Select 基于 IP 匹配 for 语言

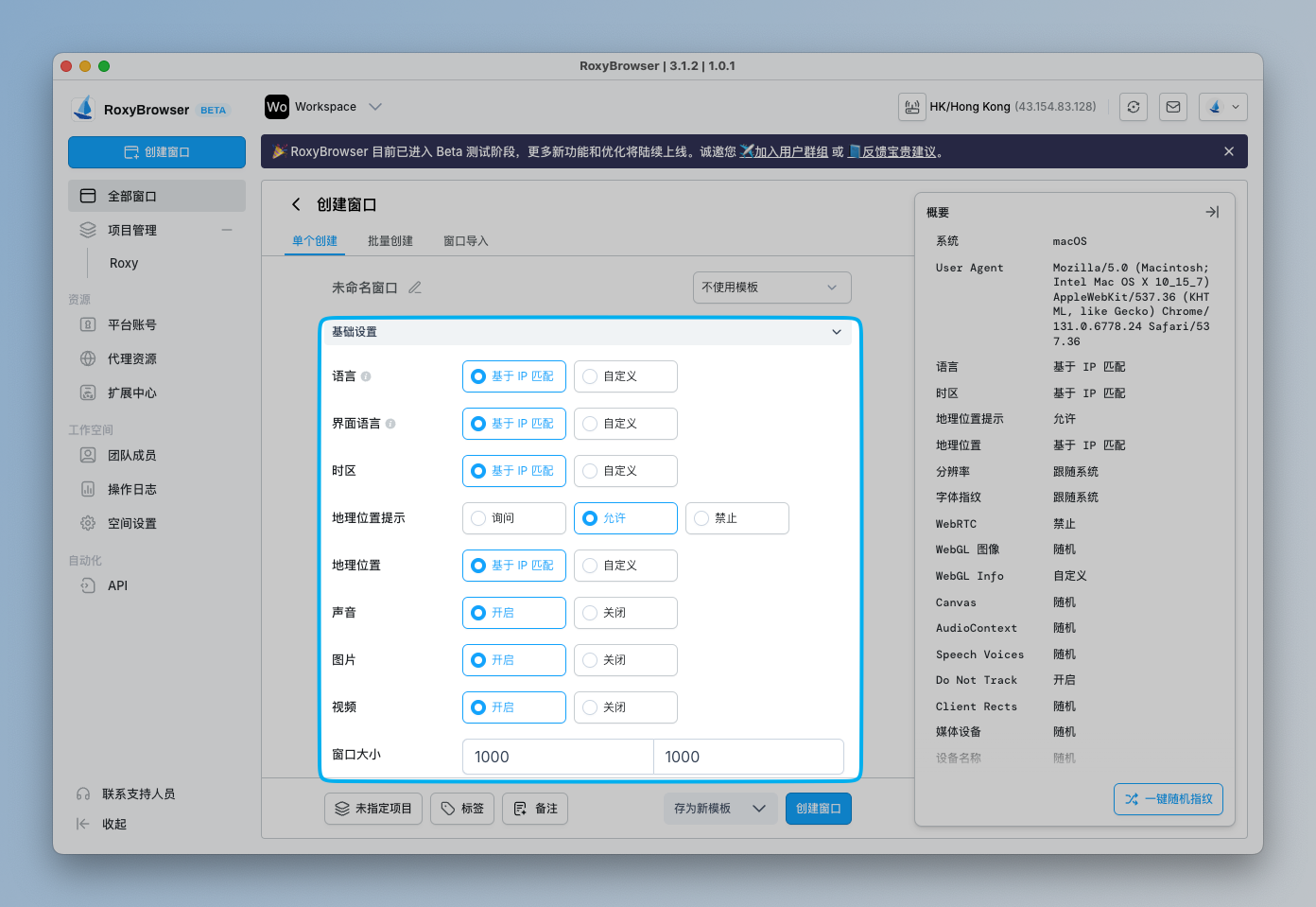click(514, 376)
